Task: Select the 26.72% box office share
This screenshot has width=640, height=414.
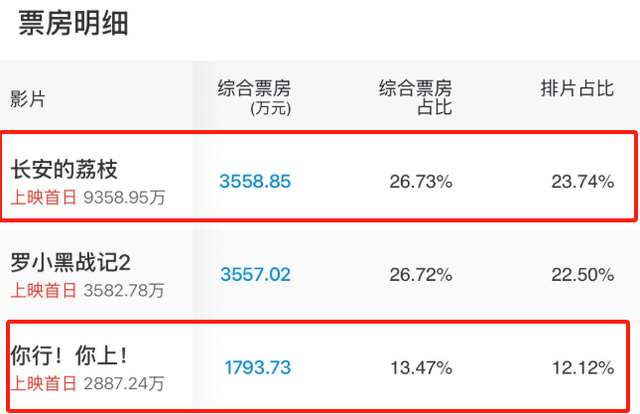Action: click(421, 275)
